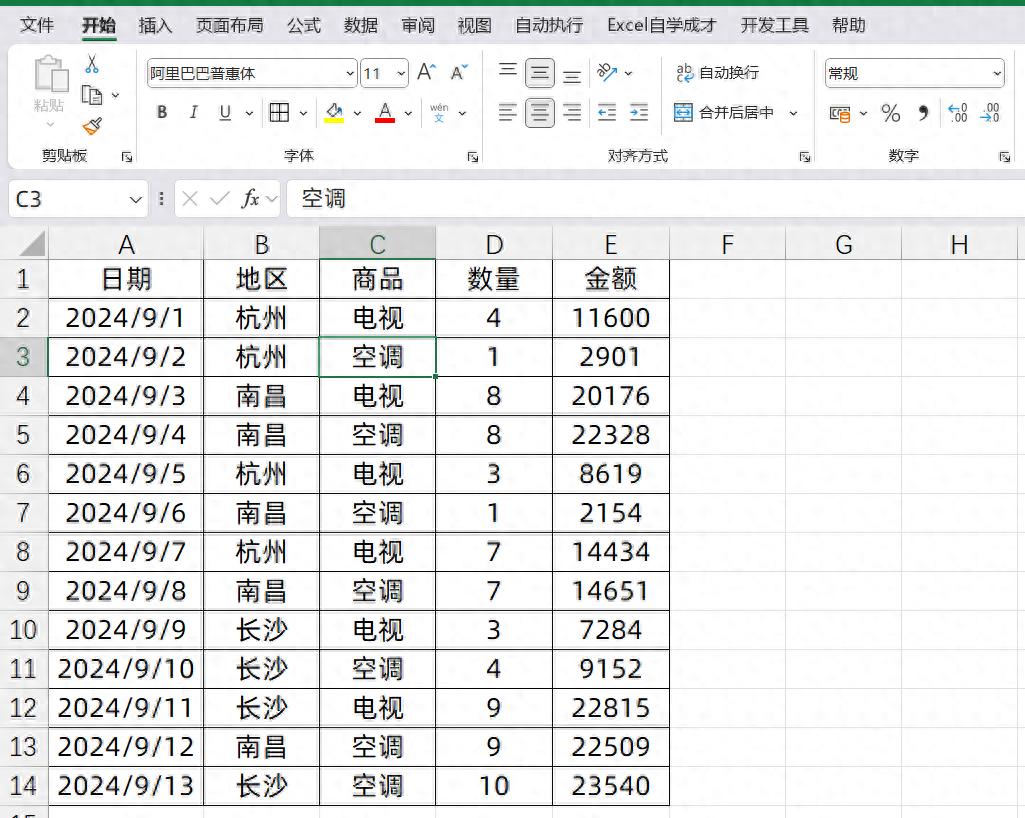Open the Font group dialog launcher
This screenshot has height=818, width=1025.
[473, 157]
